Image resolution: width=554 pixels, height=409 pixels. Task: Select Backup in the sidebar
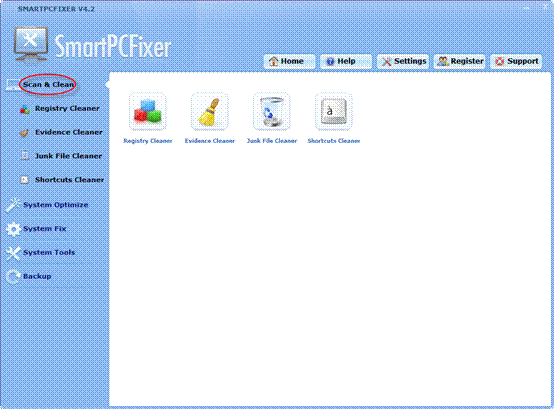coord(37,276)
